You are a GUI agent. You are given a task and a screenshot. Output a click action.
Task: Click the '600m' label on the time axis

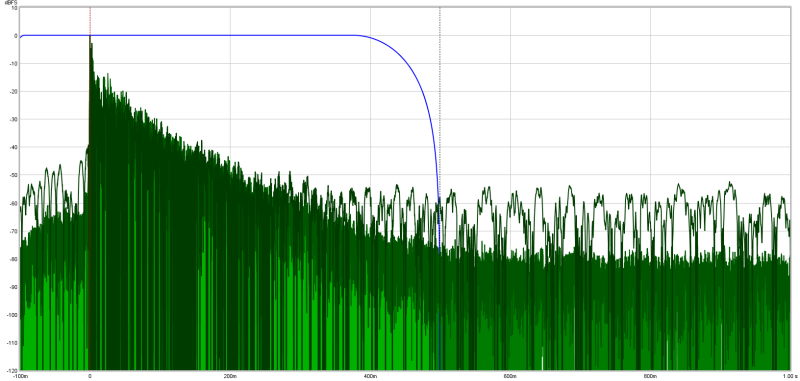pyautogui.click(x=510, y=375)
